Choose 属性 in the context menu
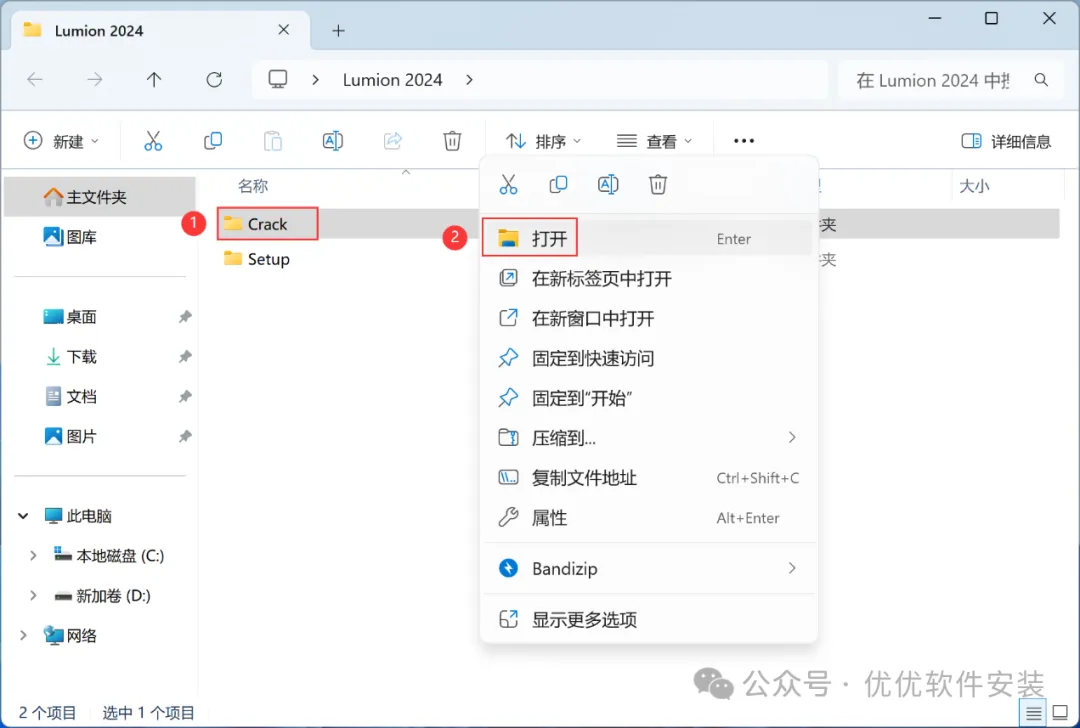The width and height of the screenshot is (1080, 728). [648, 517]
